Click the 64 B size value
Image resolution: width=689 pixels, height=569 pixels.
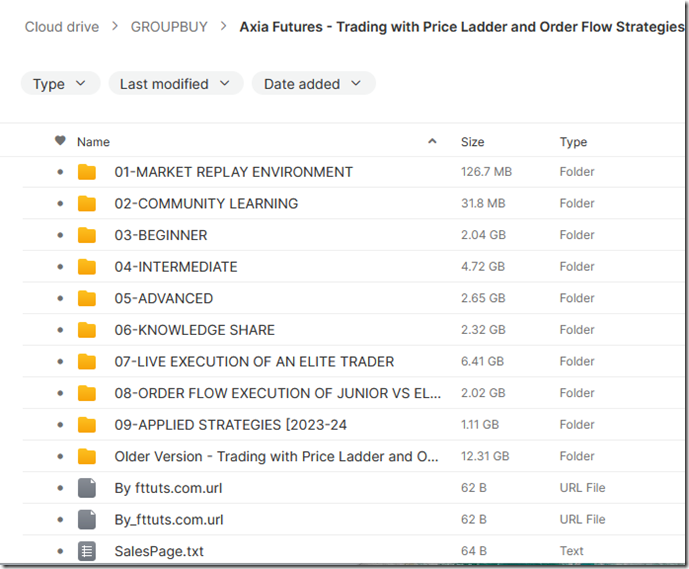pos(474,551)
